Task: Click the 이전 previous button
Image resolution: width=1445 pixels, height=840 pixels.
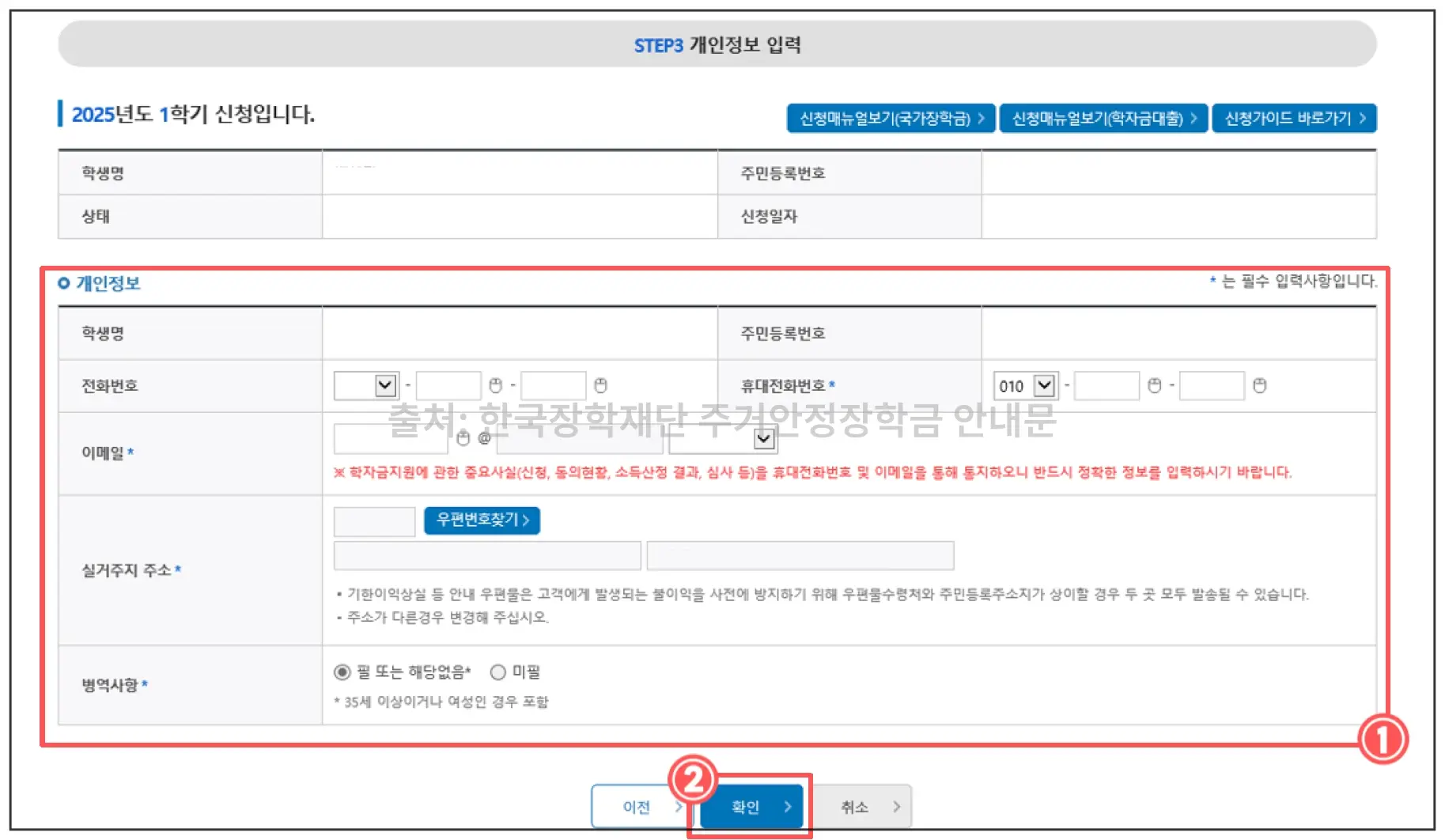Action: (x=642, y=806)
